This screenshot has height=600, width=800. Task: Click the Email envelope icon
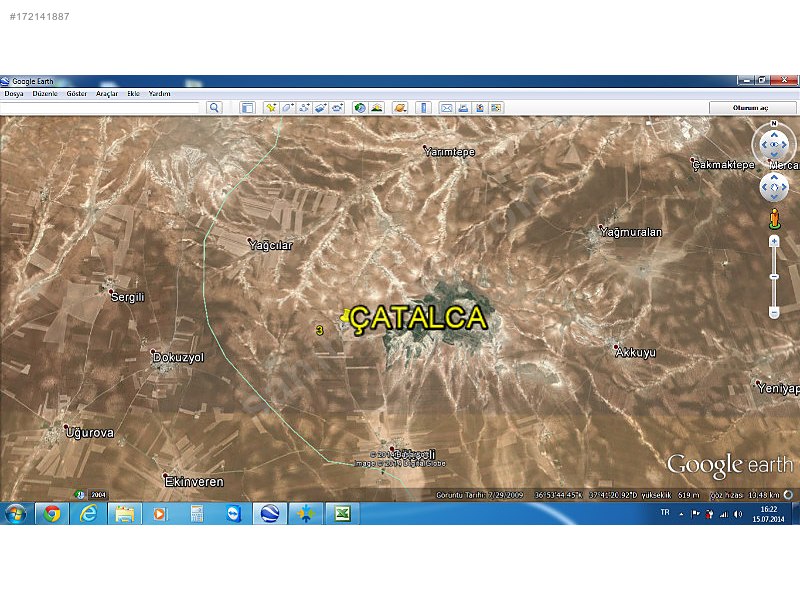point(446,108)
